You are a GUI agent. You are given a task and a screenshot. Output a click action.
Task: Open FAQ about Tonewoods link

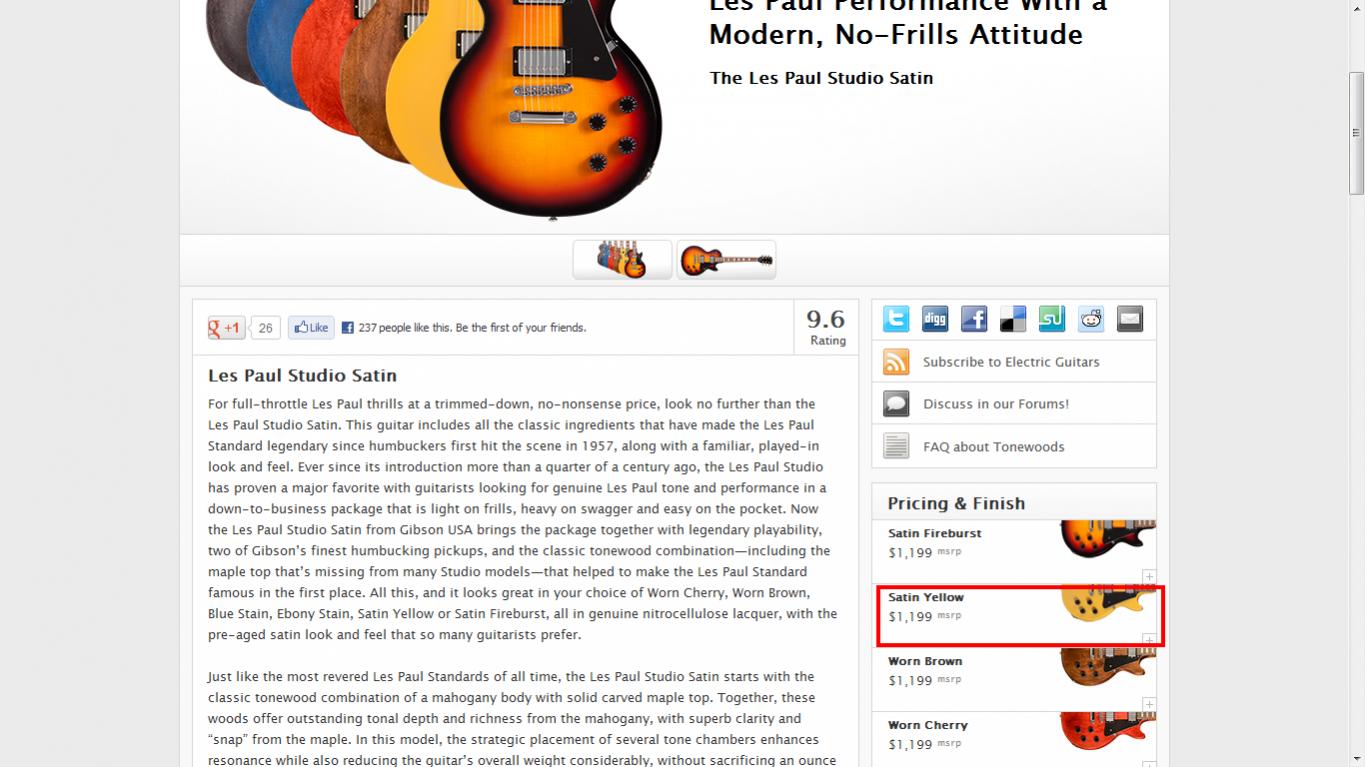(994, 447)
